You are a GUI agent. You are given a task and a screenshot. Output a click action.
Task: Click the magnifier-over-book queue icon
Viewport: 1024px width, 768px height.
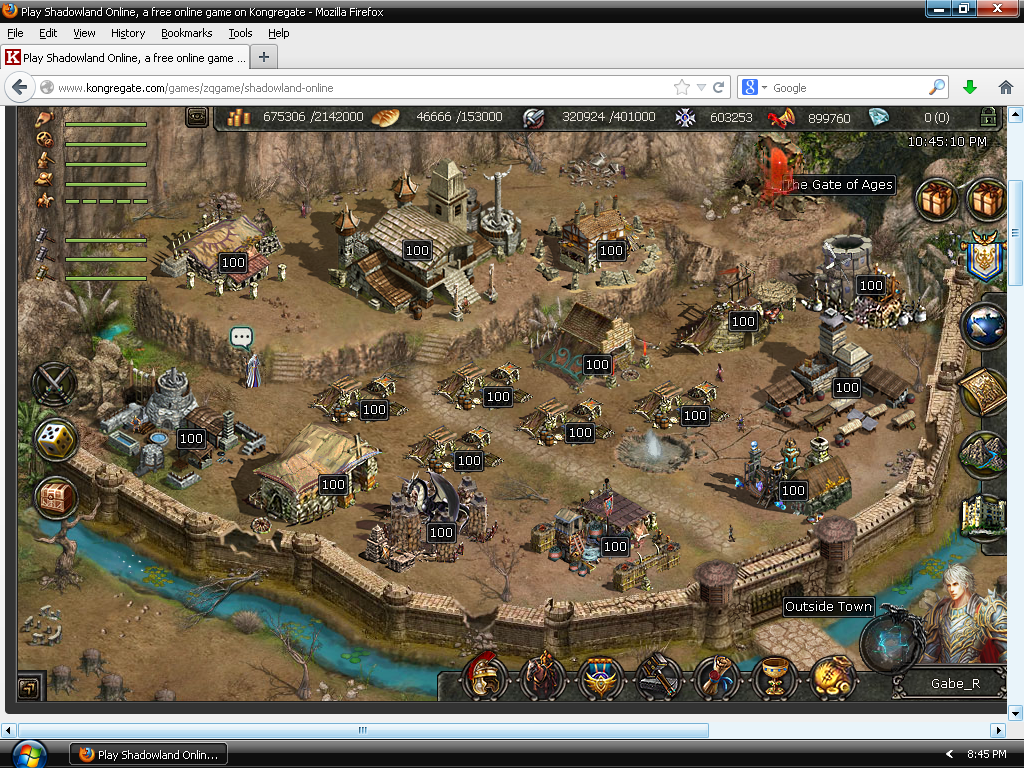[44, 179]
